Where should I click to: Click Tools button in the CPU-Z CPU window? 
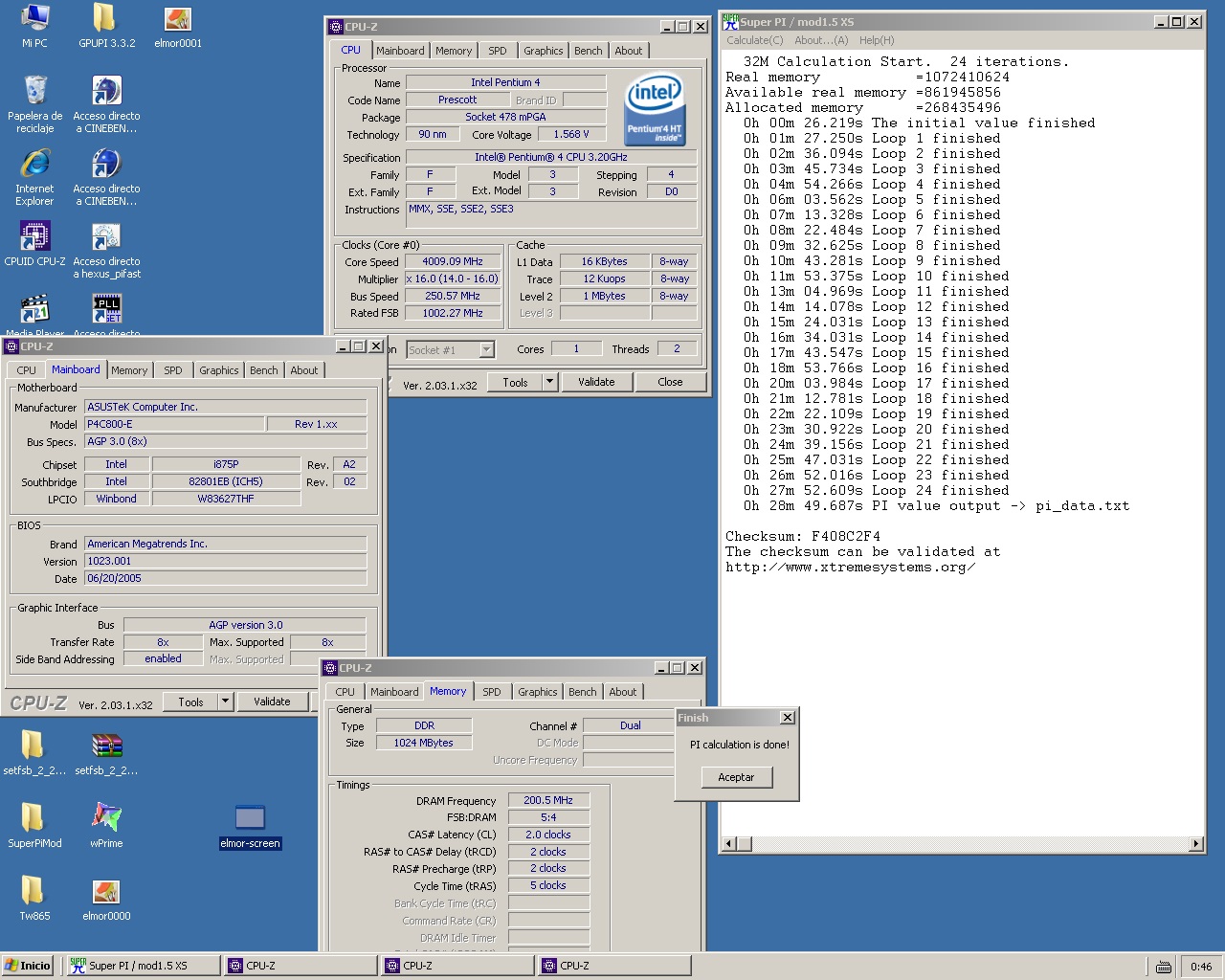pyautogui.click(x=515, y=382)
